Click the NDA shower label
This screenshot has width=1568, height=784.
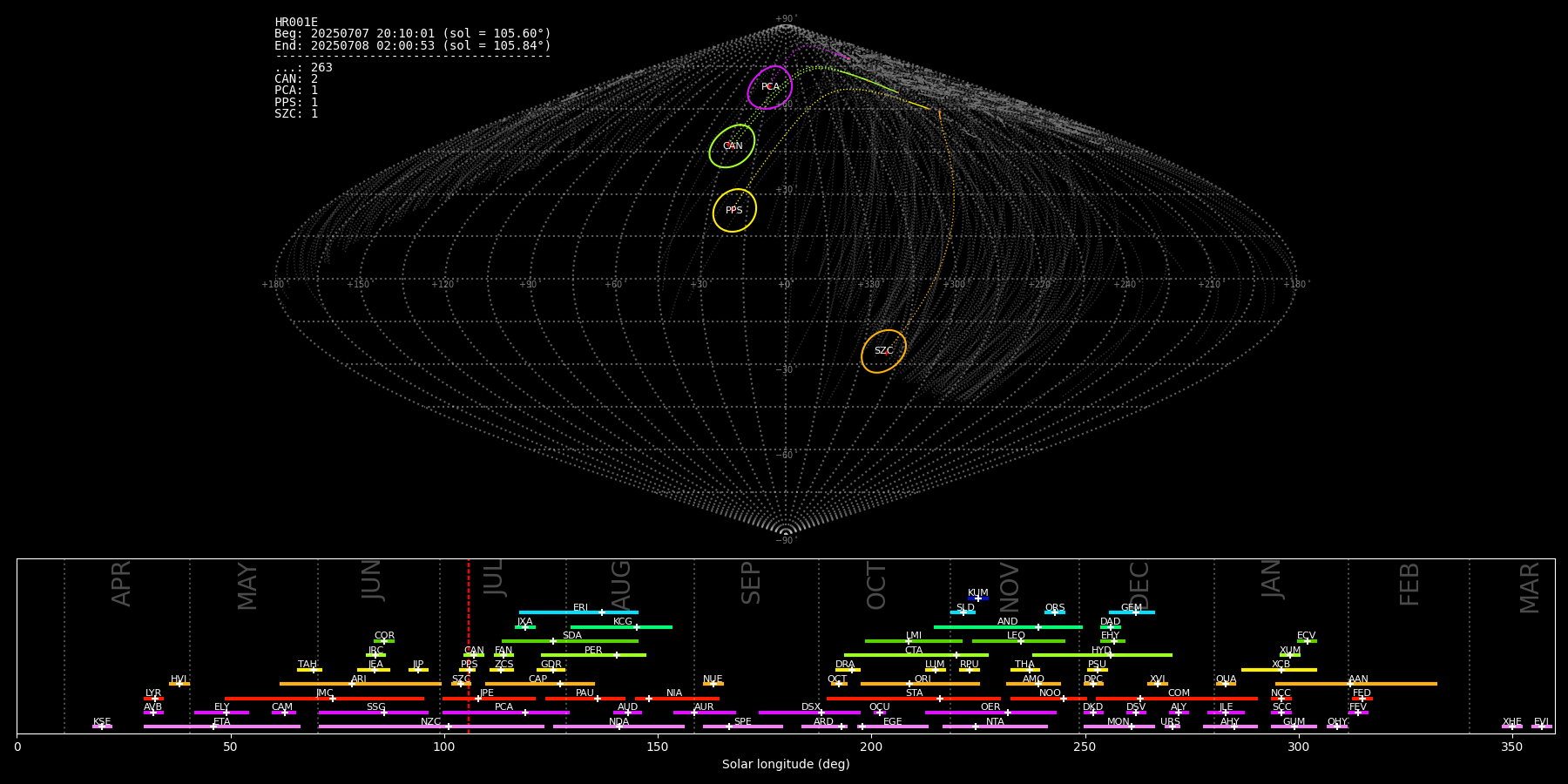point(618,722)
